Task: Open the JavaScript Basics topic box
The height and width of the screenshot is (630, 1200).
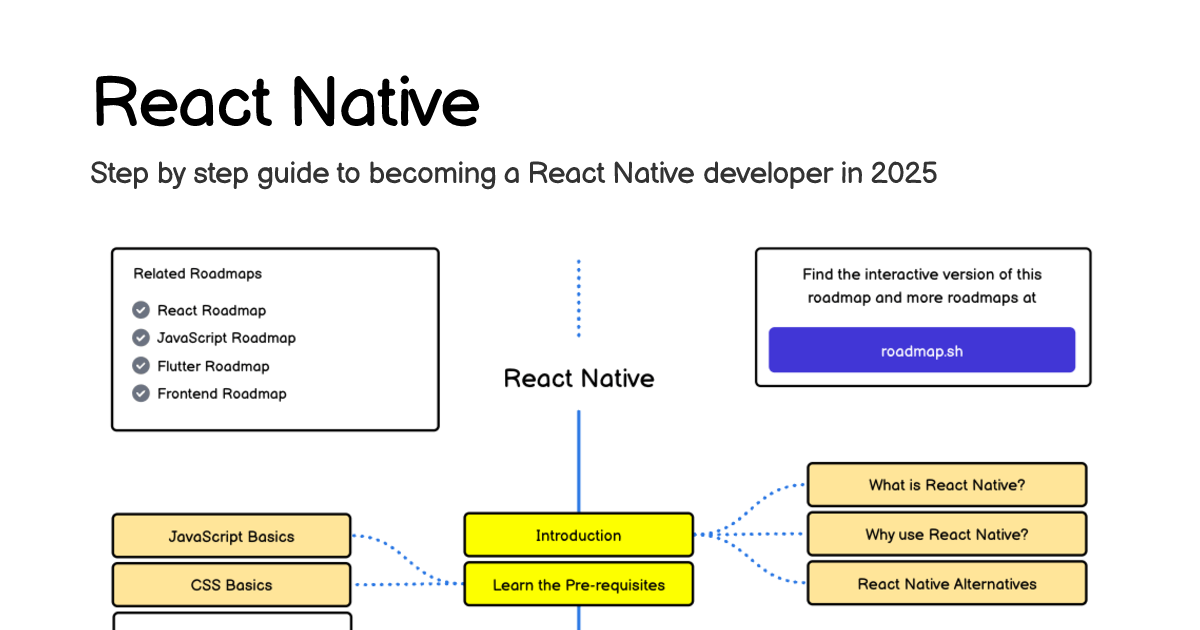Action: coord(231,536)
